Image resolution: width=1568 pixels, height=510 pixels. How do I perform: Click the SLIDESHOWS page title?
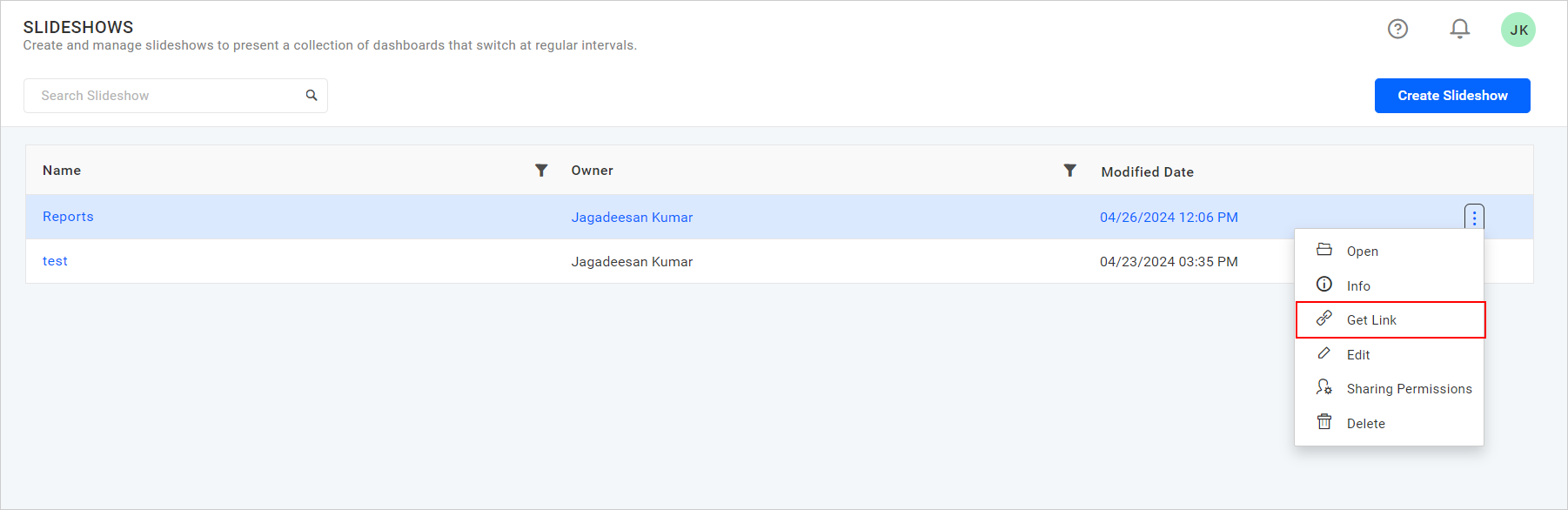[78, 27]
